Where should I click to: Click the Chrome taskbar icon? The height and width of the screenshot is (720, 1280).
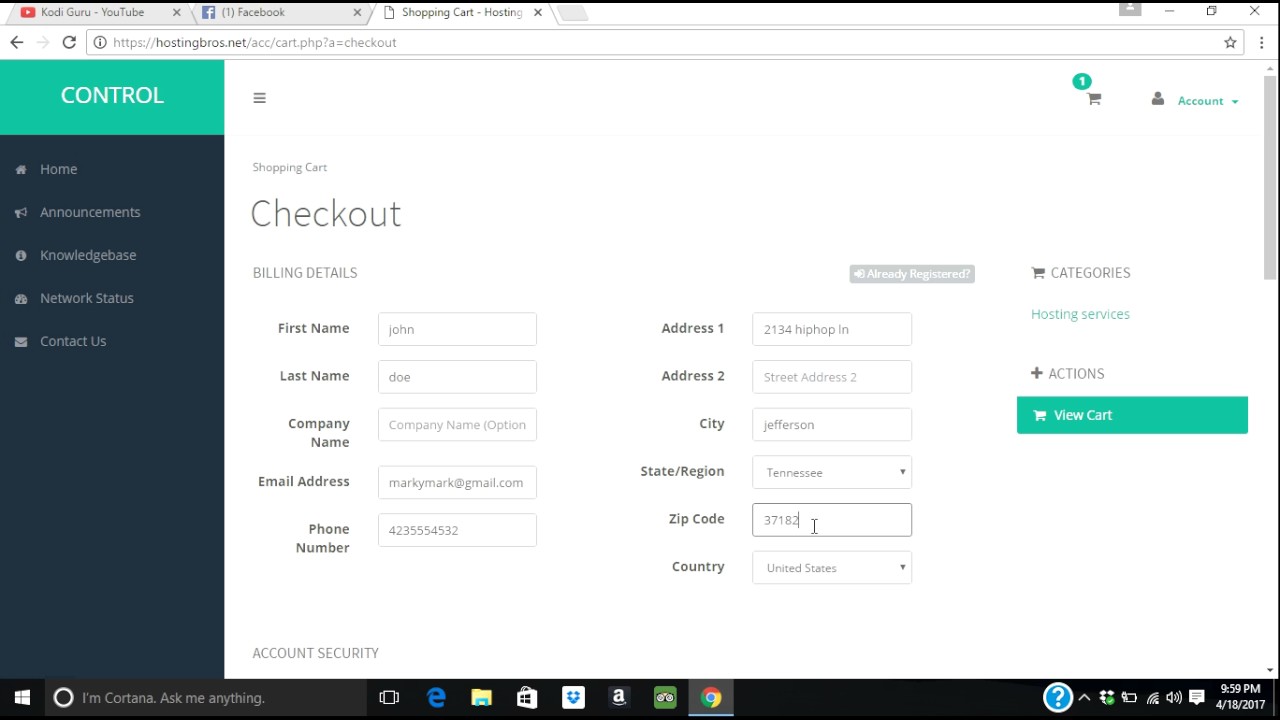click(x=711, y=698)
